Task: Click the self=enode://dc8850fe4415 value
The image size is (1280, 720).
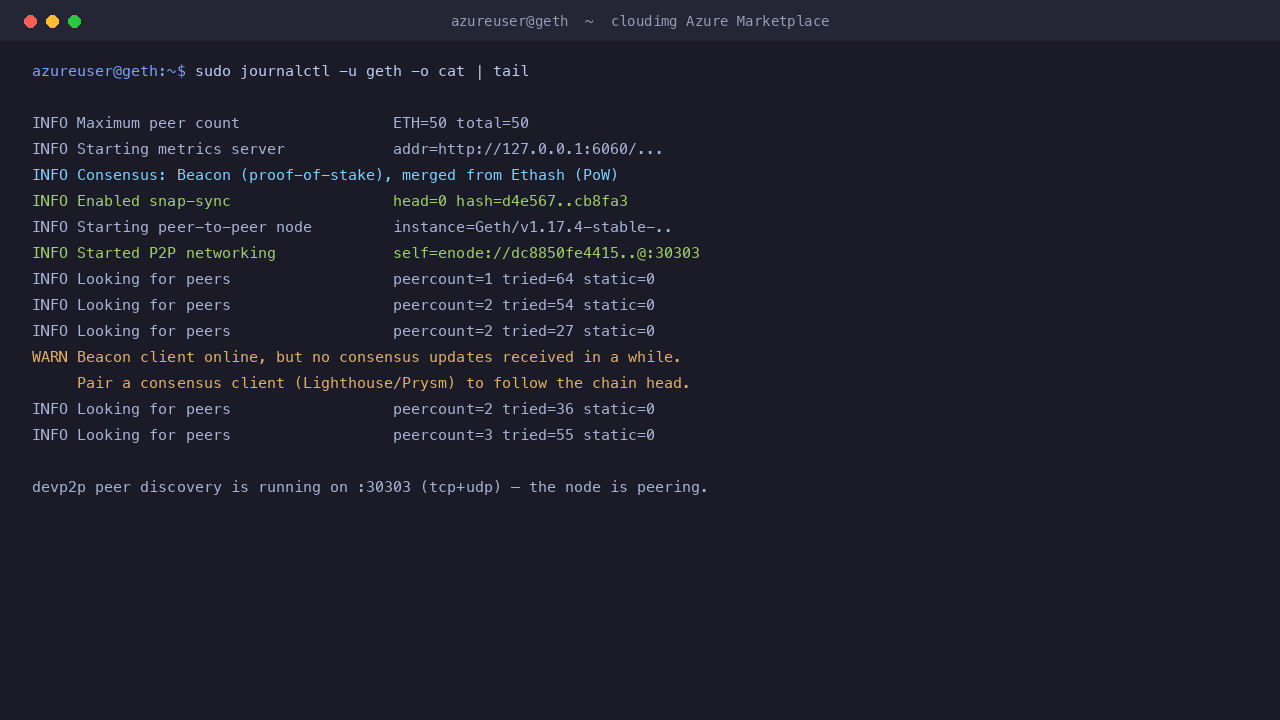Action: pos(546,253)
